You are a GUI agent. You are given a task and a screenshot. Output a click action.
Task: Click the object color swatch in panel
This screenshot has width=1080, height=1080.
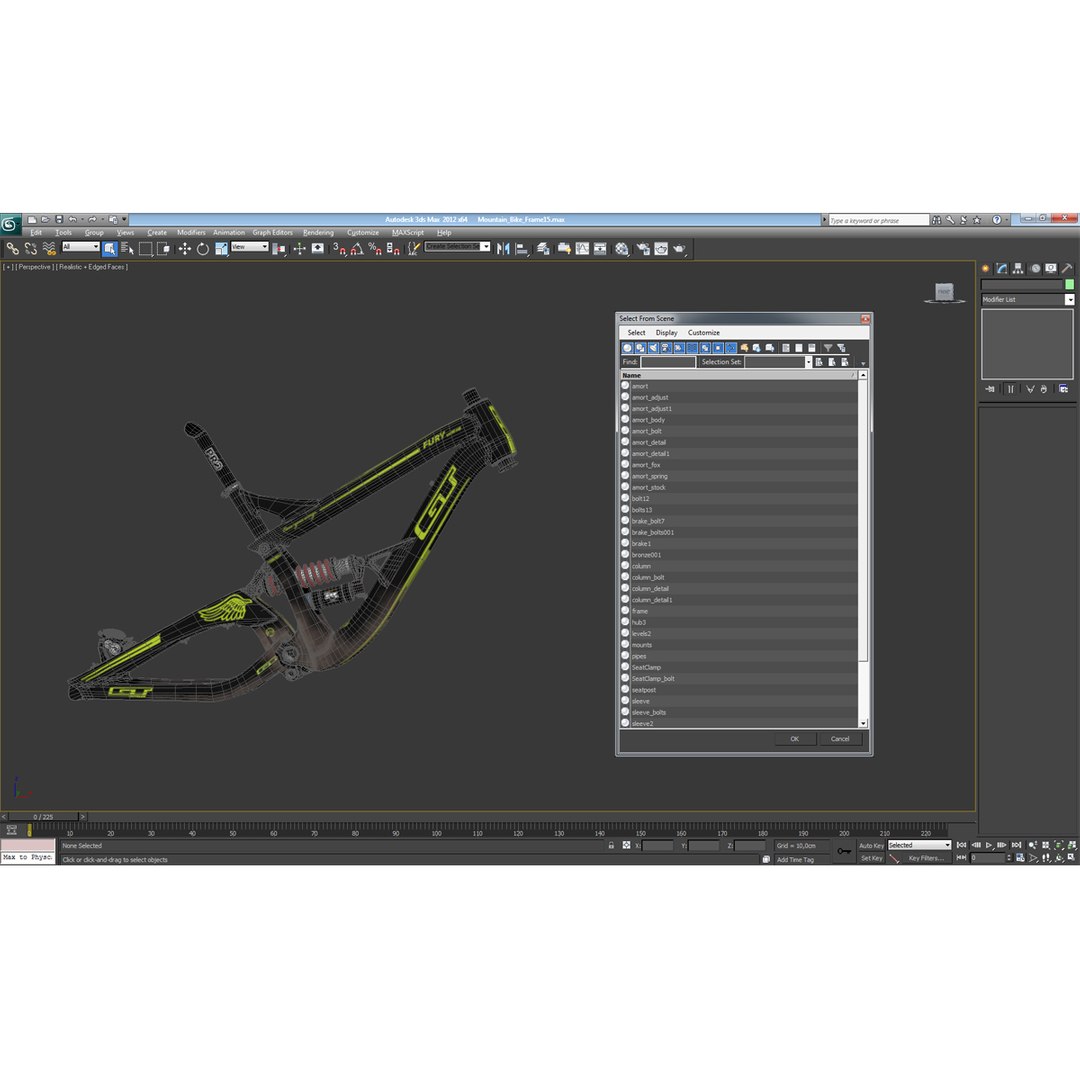click(1069, 284)
